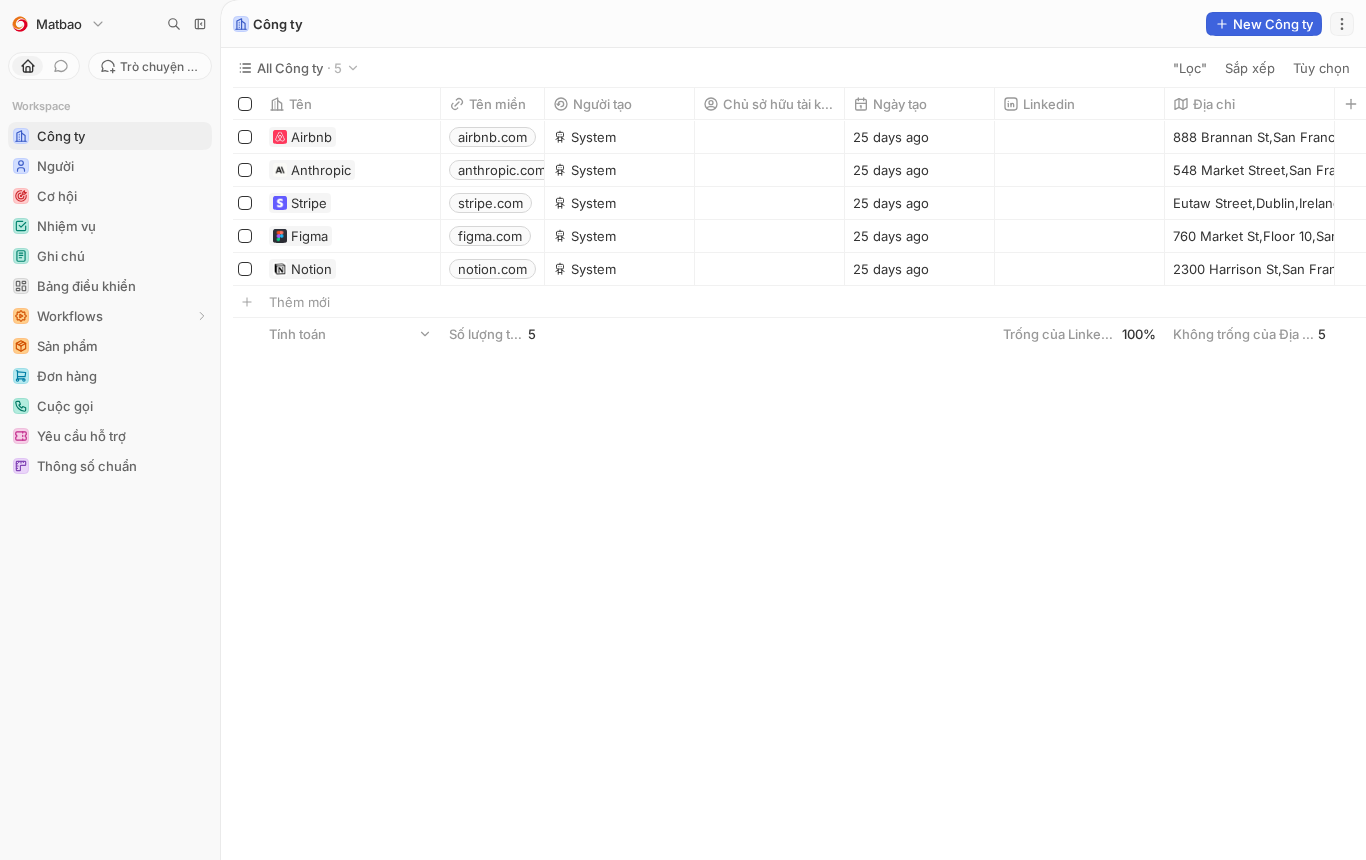Check the Notion row checkbox
Viewport: 1366px width, 860px height.
pyautogui.click(x=245, y=269)
